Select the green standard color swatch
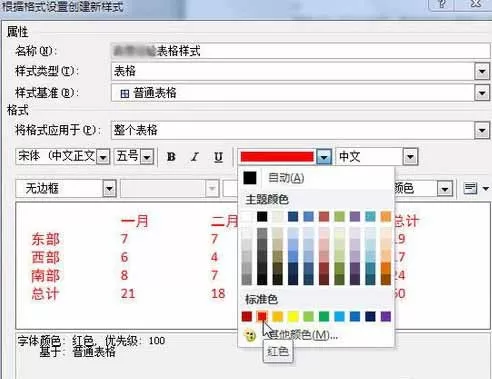 pyautogui.click(x=324, y=316)
